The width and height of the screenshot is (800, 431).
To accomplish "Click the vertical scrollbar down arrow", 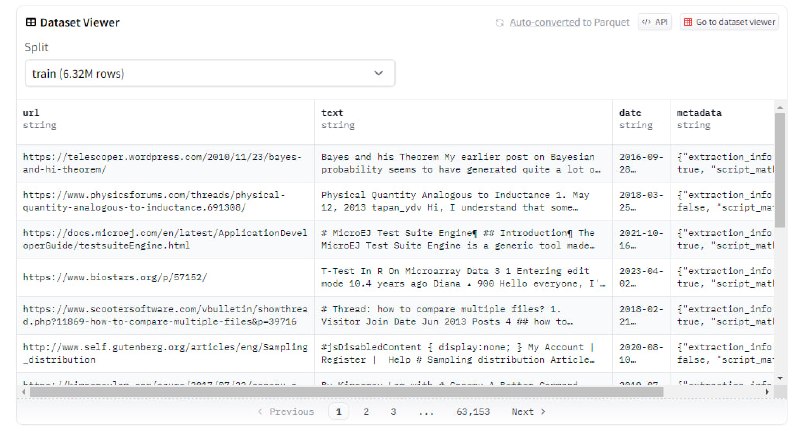I will [x=780, y=378].
